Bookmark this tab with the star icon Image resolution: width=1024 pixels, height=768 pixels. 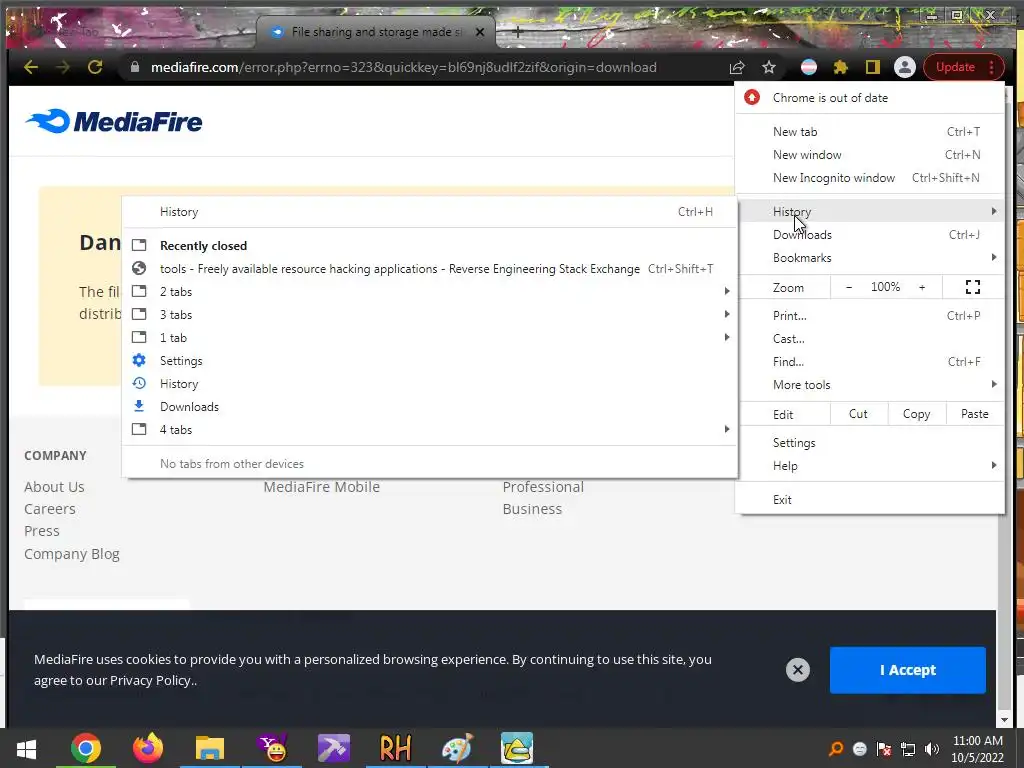[x=769, y=67]
